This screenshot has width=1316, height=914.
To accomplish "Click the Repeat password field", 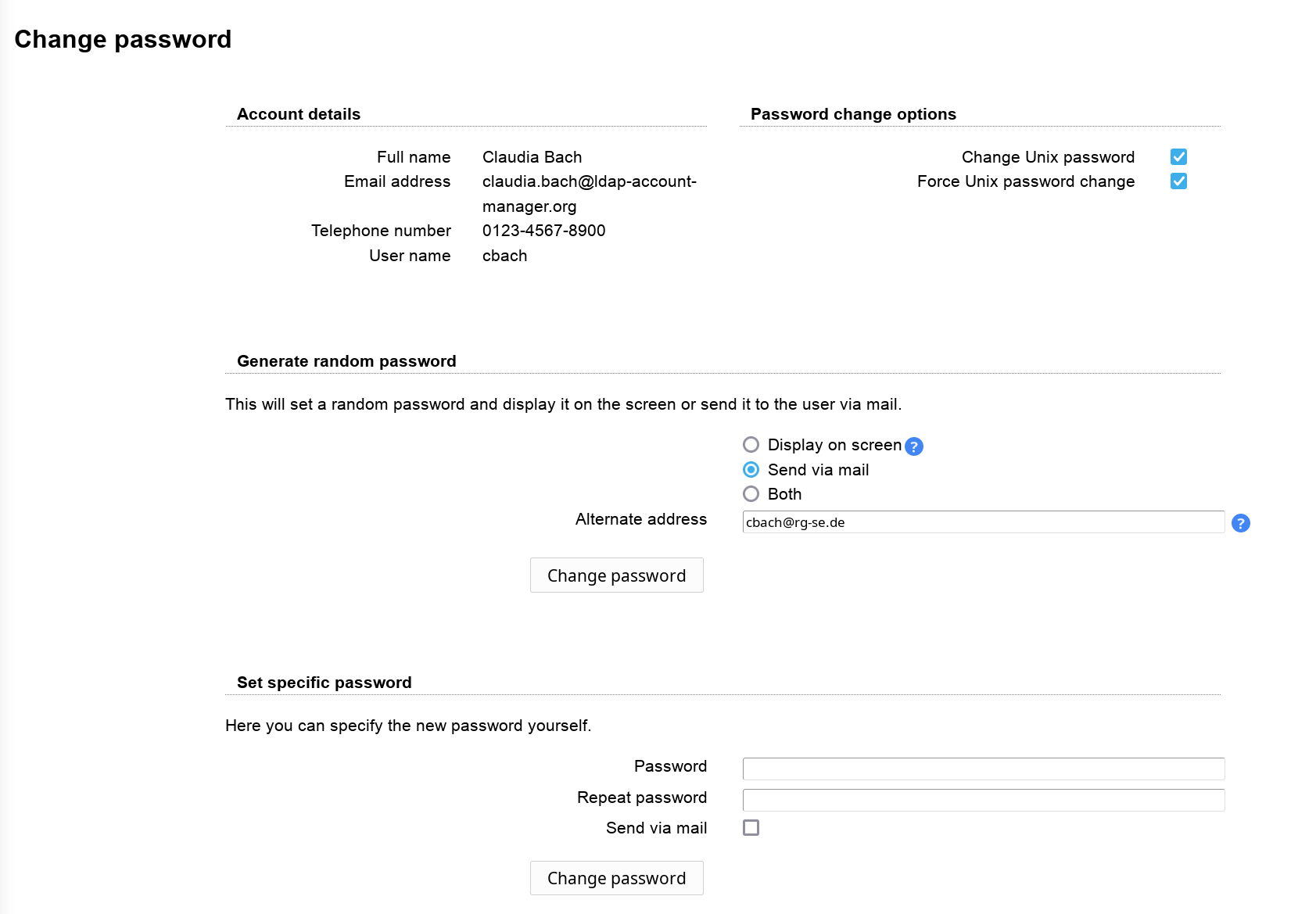I will pos(982,799).
